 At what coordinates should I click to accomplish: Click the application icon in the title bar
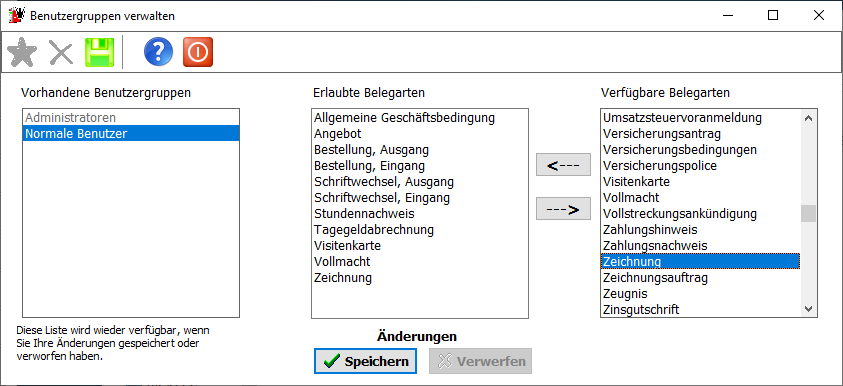pos(17,16)
